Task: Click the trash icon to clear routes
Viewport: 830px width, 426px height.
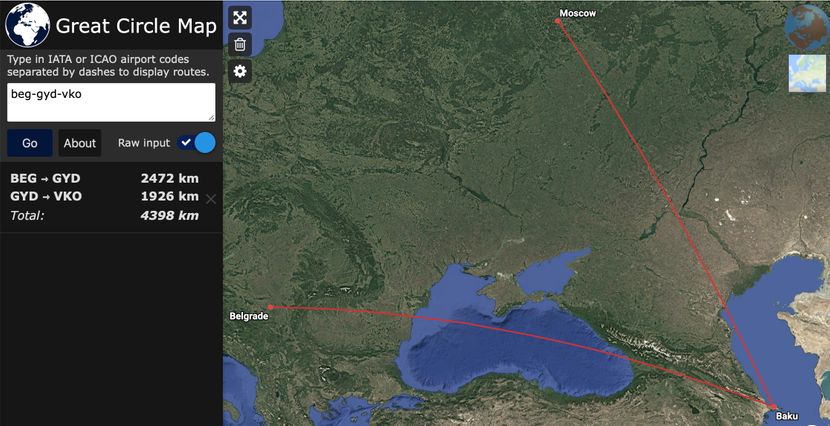Action: 240,44
